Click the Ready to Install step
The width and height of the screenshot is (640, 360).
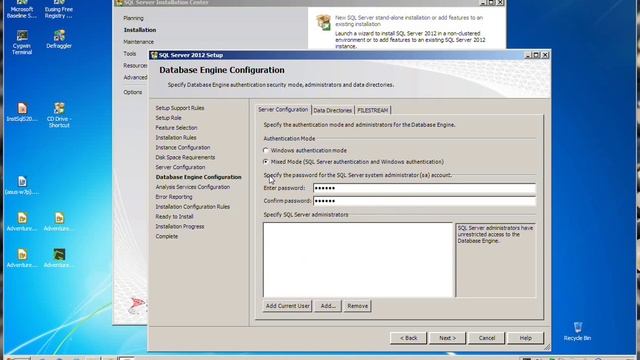pyautogui.click(x=174, y=216)
